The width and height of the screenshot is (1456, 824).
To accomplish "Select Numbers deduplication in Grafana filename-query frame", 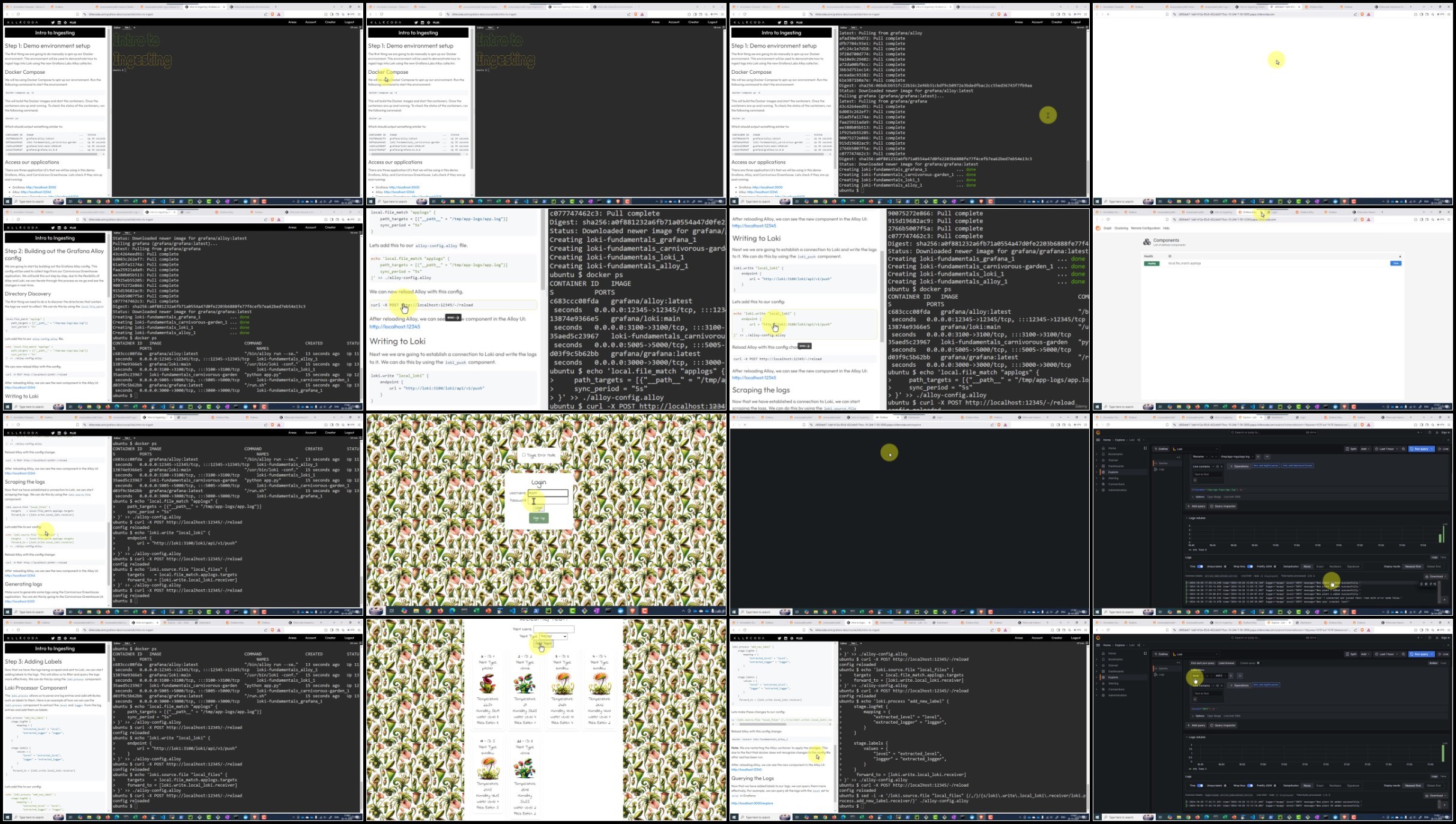I will tap(1335, 567).
